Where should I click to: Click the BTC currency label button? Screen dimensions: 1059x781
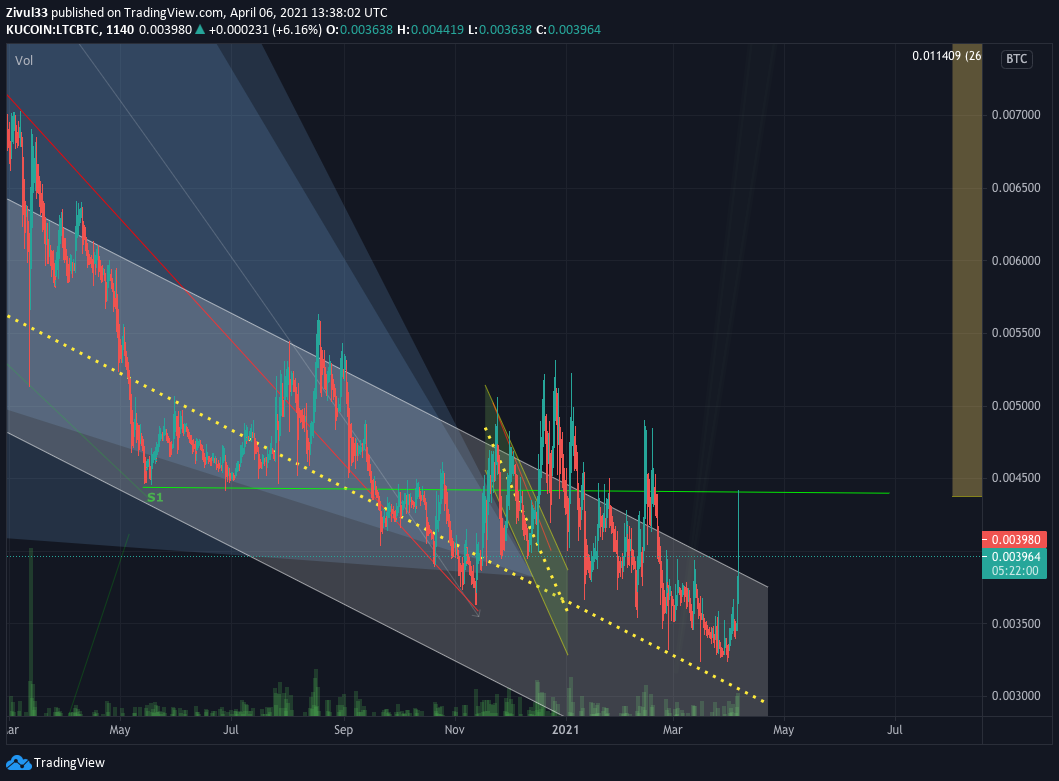(1016, 59)
